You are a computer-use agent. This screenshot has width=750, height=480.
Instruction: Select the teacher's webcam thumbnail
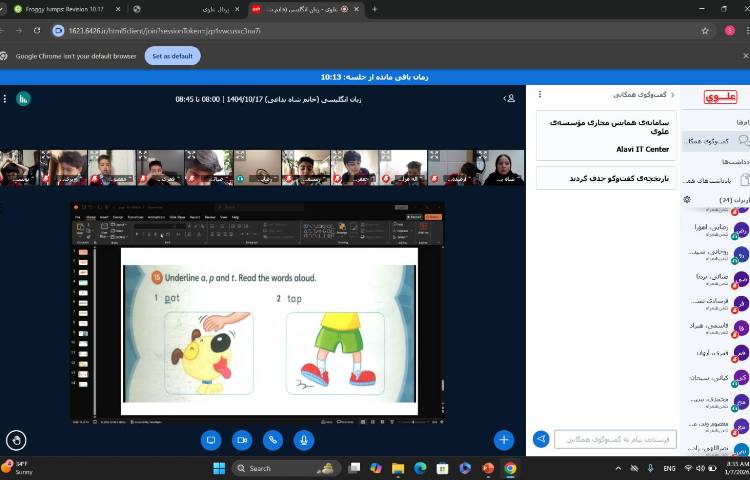pos(504,167)
